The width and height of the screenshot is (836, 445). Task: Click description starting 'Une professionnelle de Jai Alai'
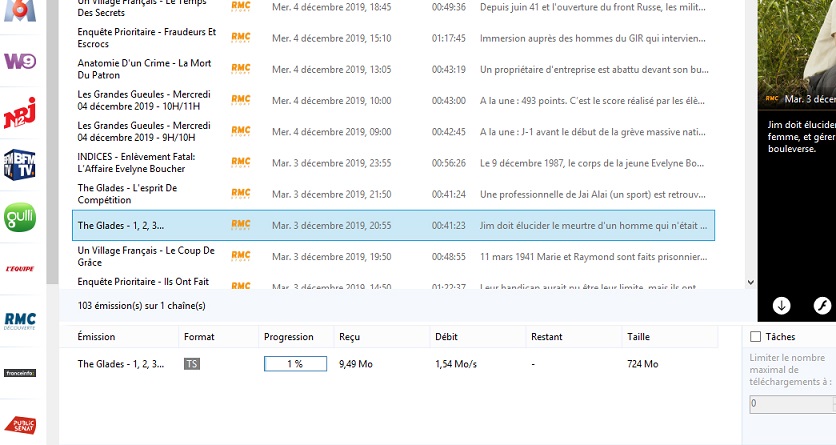(x=593, y=195)
